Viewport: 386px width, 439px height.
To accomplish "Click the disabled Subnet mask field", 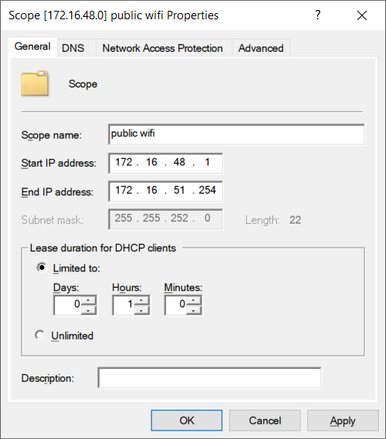I will pyautogui.click(x=166, y=219).
